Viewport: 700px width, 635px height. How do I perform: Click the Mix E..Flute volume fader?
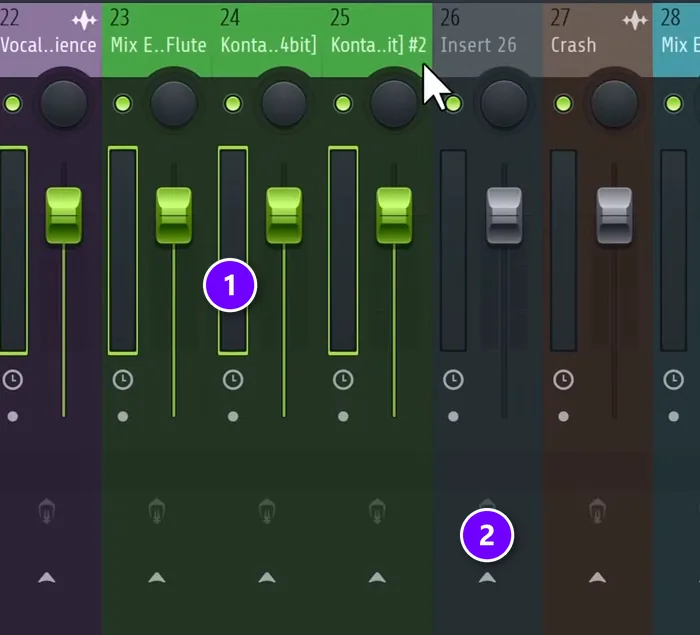coord(174,216)
